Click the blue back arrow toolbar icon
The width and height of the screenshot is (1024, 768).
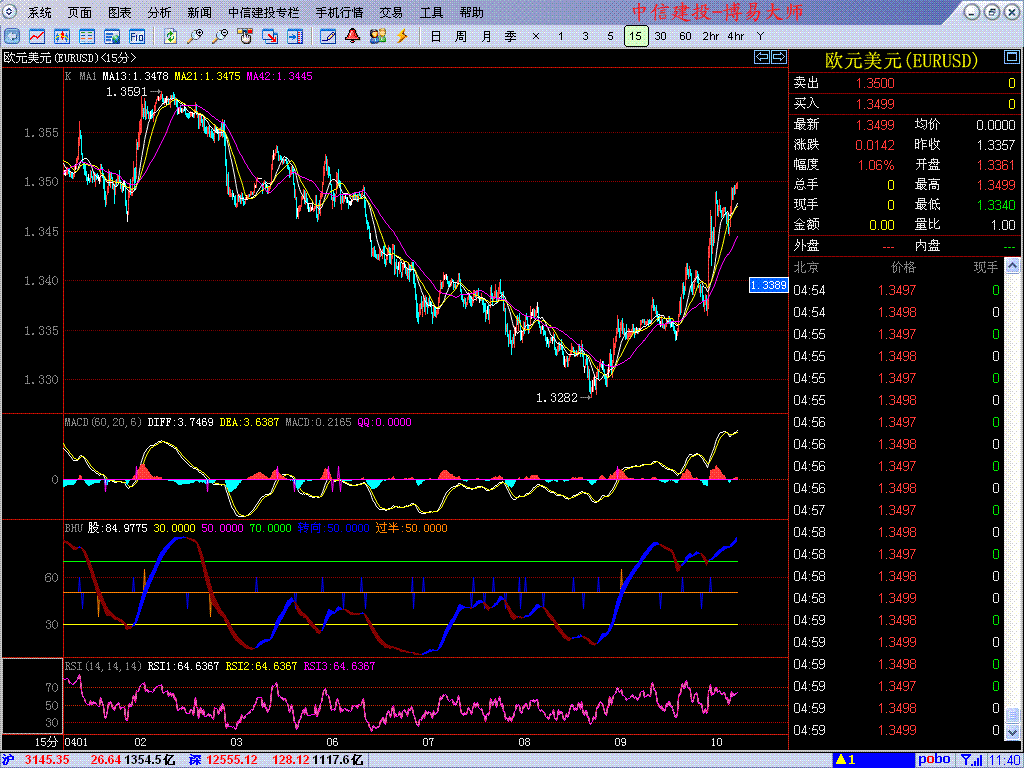pos(14,36)
